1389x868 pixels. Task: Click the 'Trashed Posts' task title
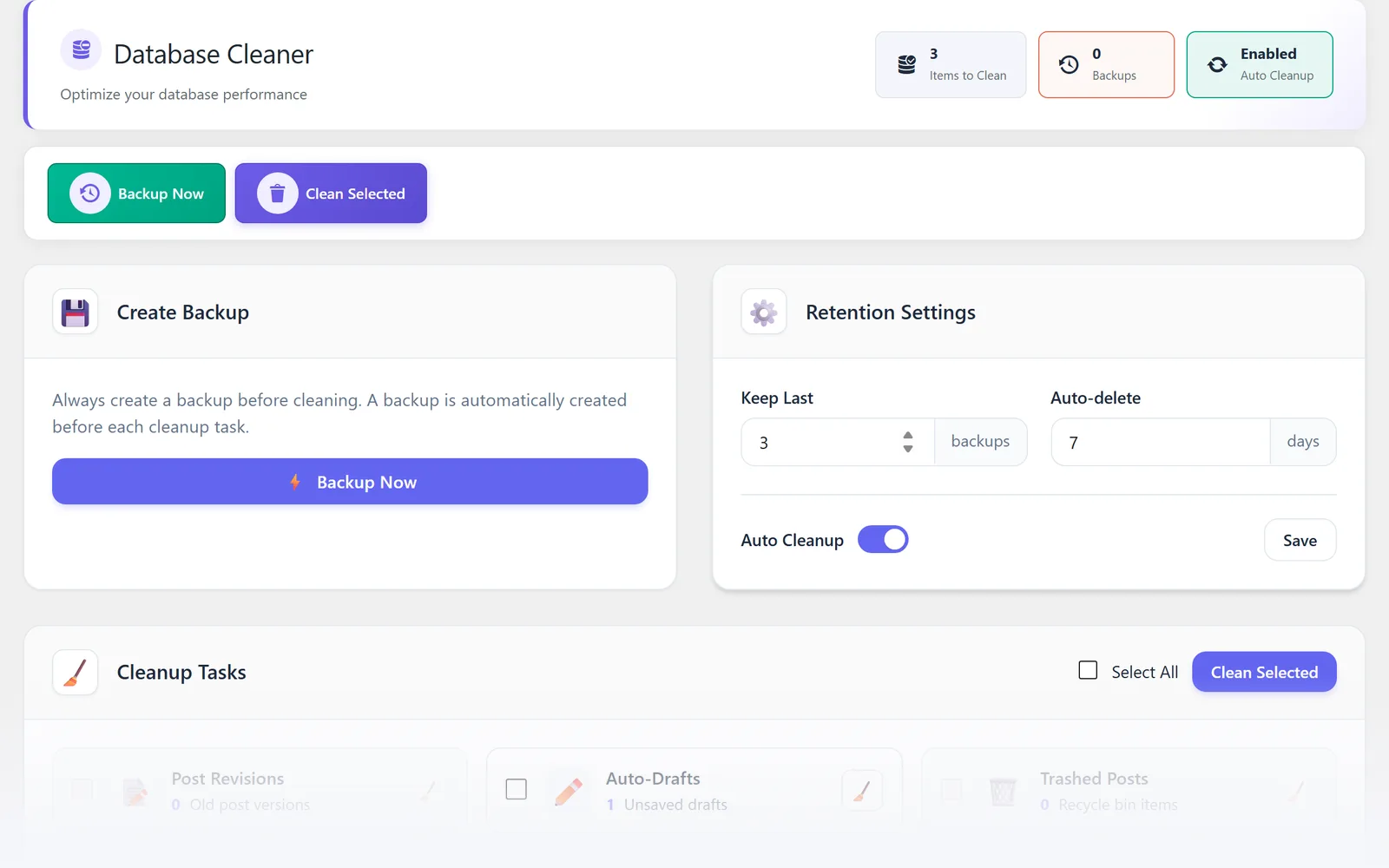pyautogui.click(x=1094, y=779)
